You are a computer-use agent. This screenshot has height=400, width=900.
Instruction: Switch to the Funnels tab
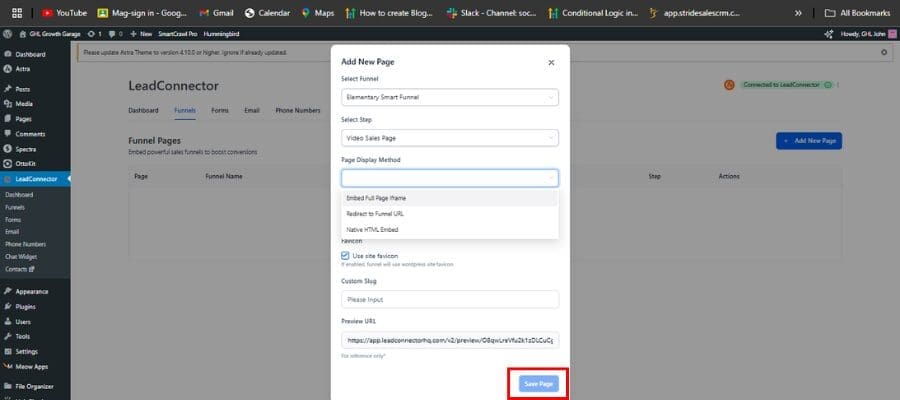click(x=185, y=110)
